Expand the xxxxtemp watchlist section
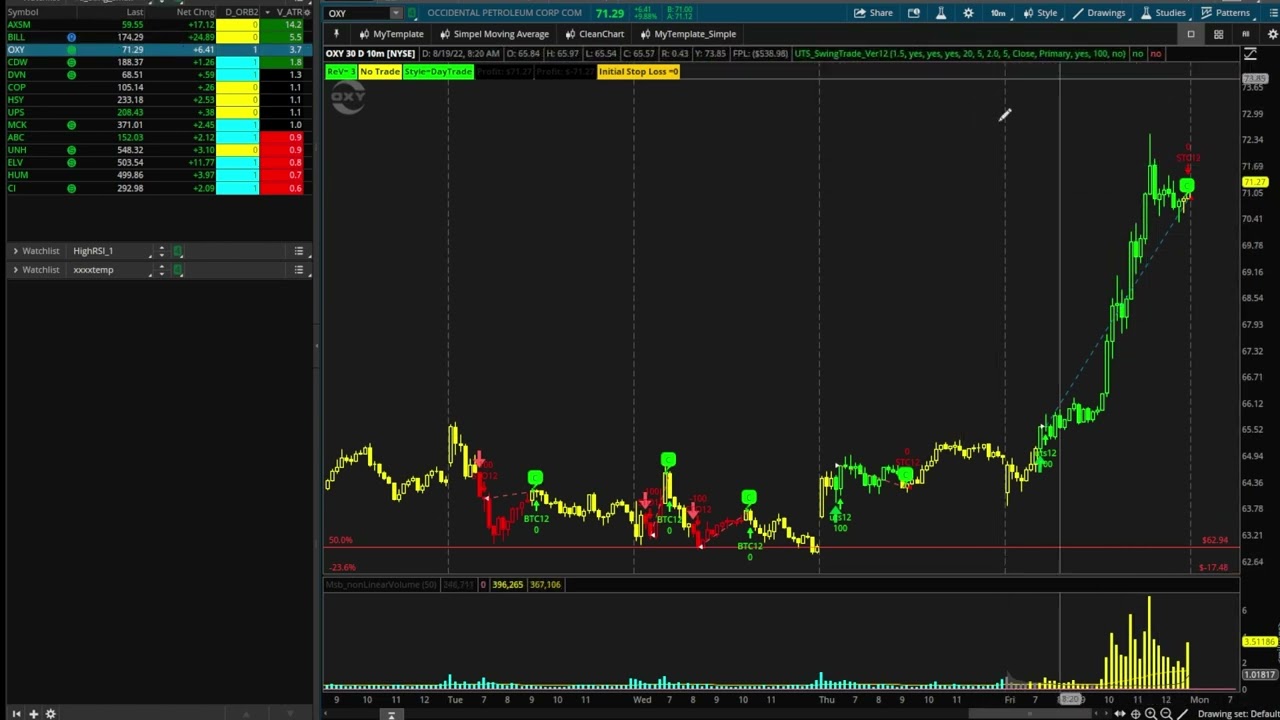Viewport: 1280px width, 720px height. pyautogui.click(x=15, y=270)
